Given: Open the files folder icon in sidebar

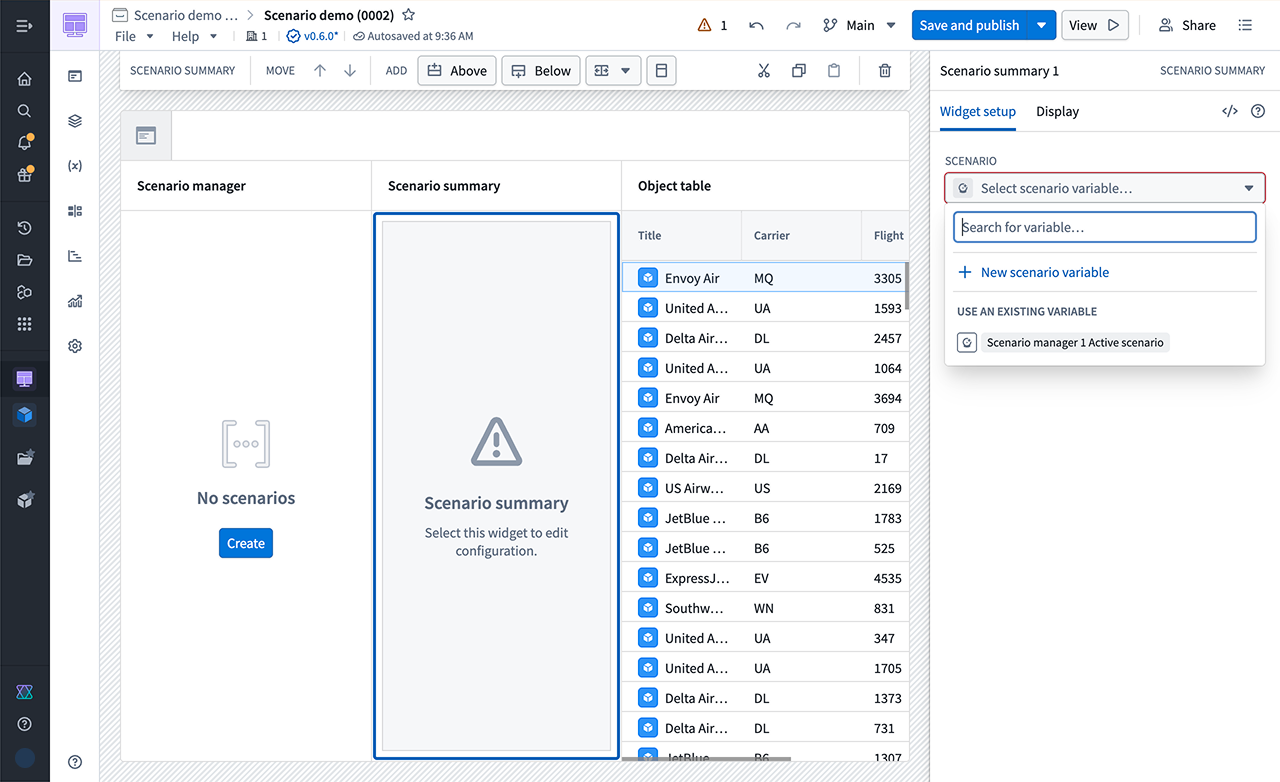Looking at the screenshot, I should coord(25,260).
